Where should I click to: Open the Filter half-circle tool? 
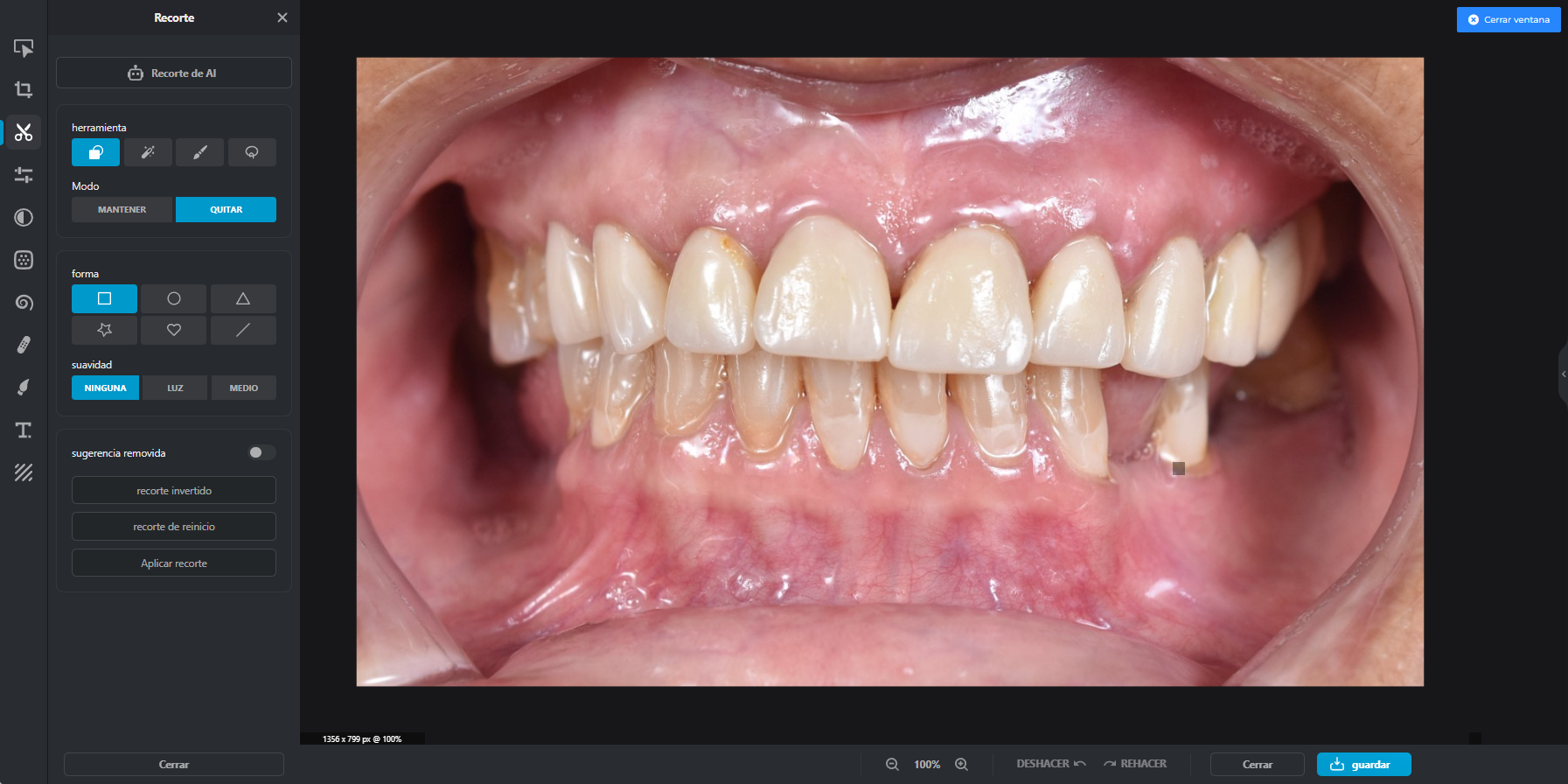tap(24, 217)
